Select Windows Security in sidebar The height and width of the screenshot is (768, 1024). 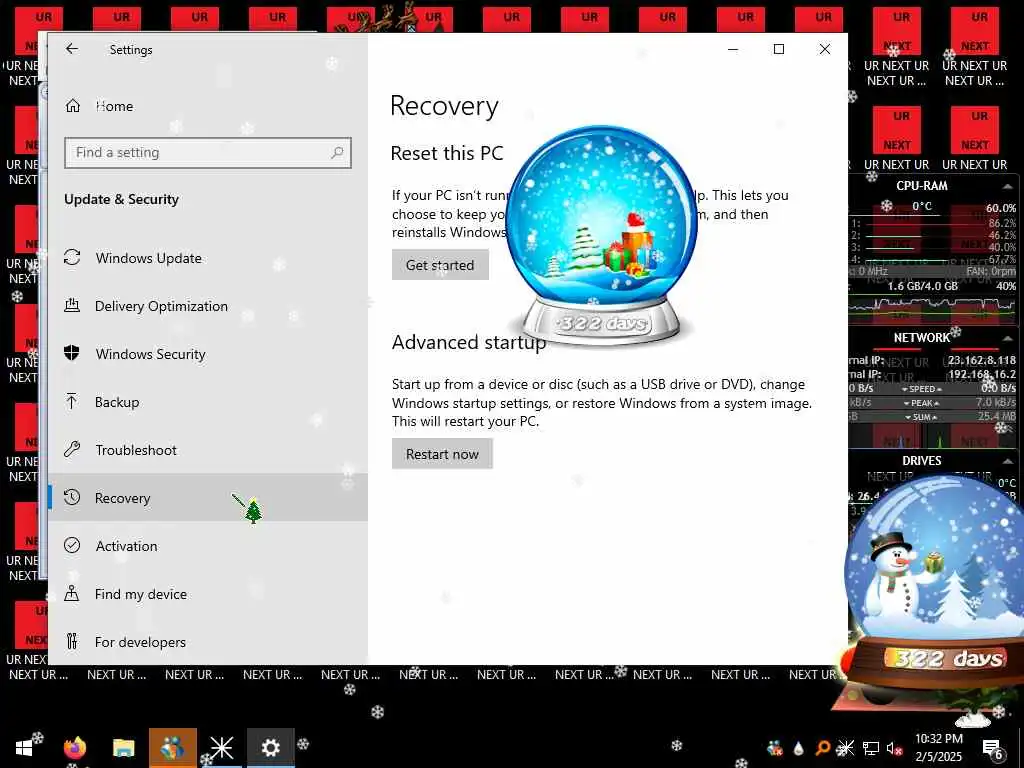tap(208, 354)
